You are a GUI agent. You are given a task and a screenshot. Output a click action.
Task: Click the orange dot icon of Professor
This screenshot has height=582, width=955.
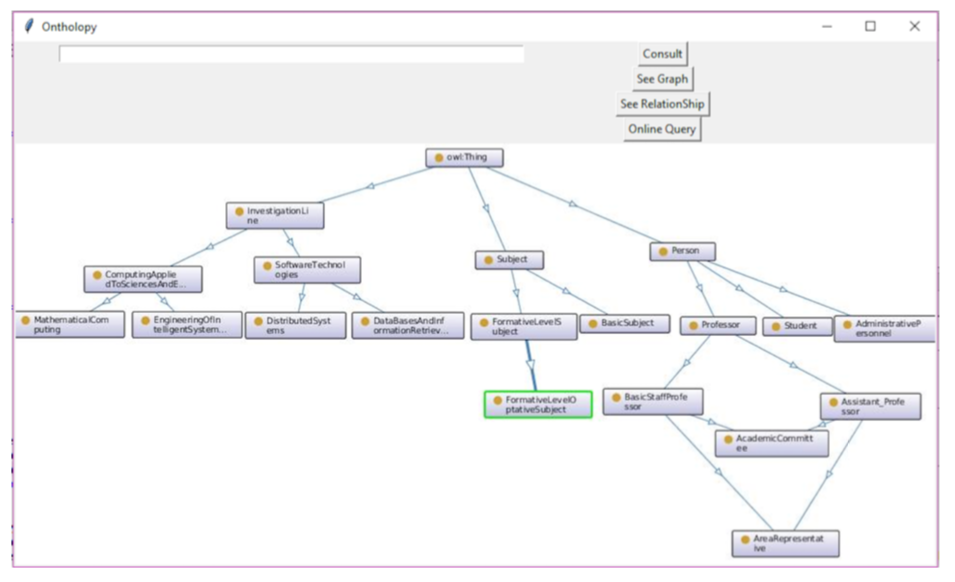point(692,326)
